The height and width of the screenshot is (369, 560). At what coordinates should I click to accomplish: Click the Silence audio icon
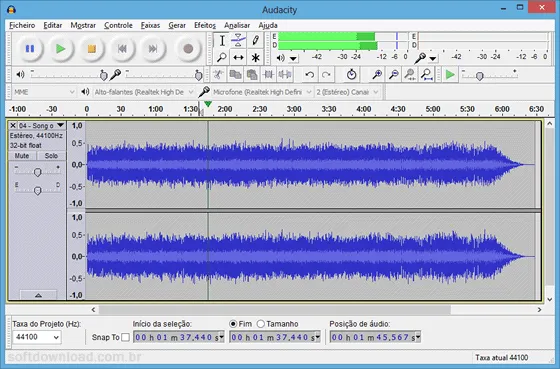[x=285, y=75]
